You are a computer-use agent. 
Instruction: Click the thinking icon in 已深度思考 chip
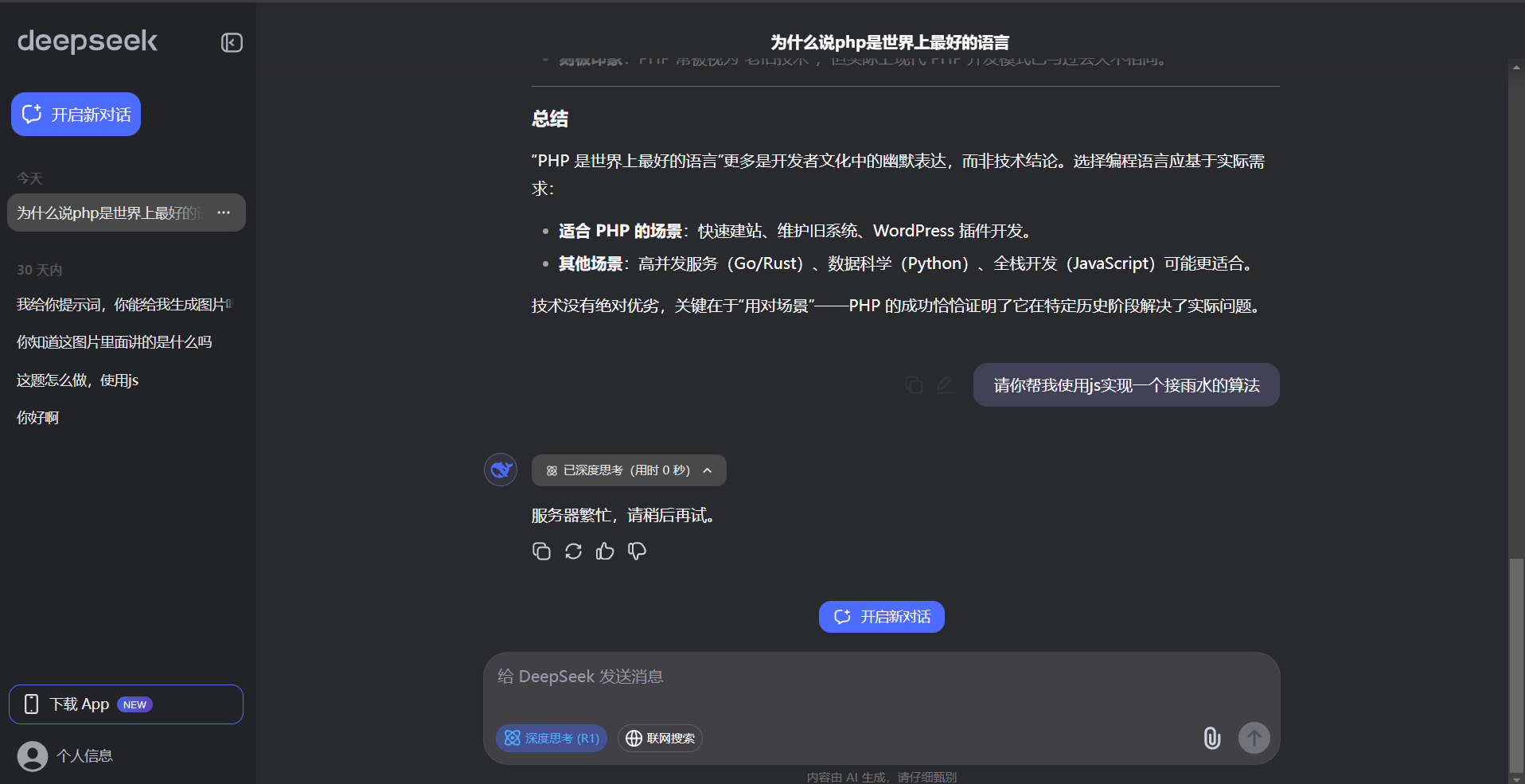pyautogui.click(x=552, y=470)
